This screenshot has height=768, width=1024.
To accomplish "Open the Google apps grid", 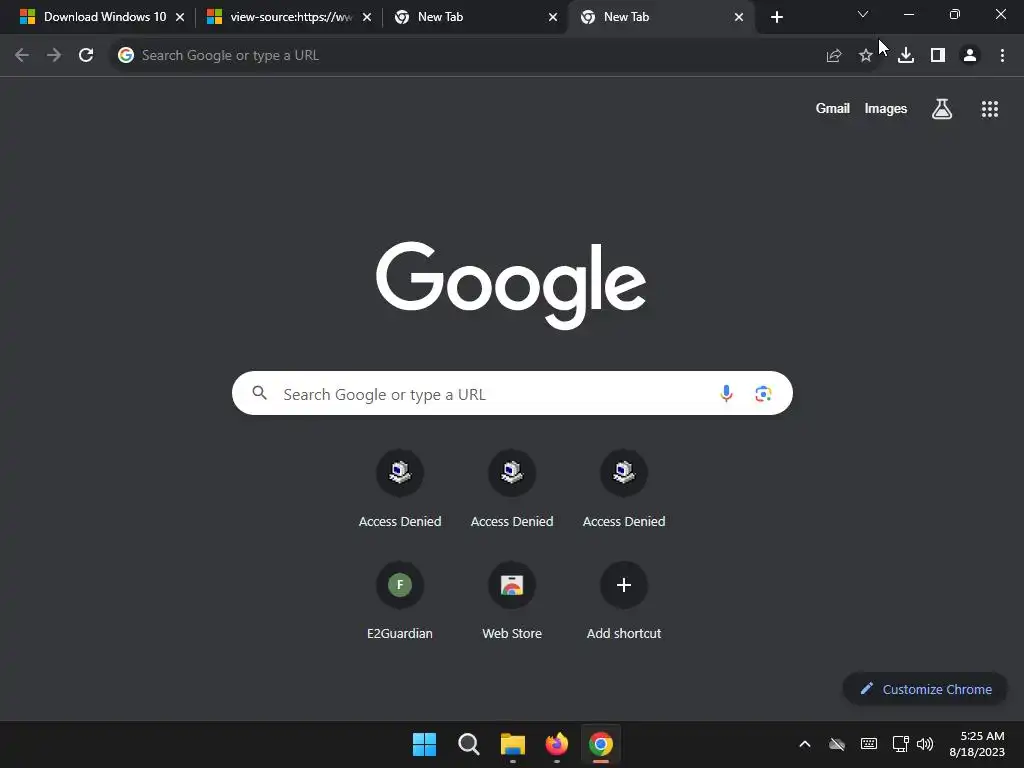I will [x=989, y=109].
